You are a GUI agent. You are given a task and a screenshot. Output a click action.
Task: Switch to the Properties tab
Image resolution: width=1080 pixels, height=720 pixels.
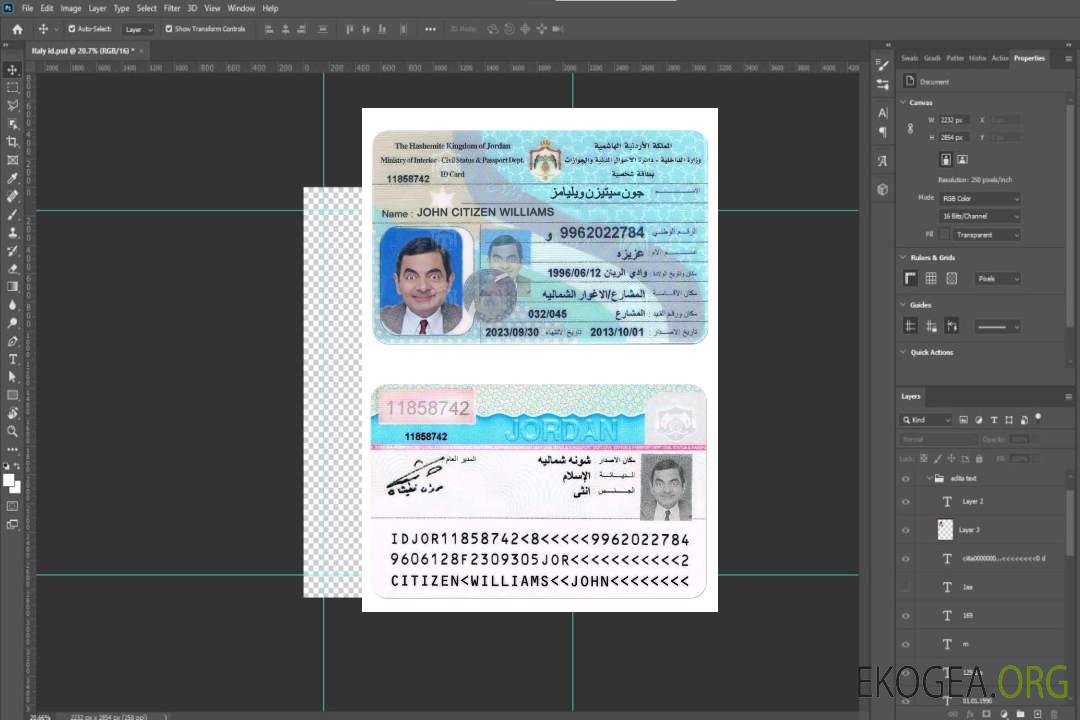click(x=1029, y=58)
